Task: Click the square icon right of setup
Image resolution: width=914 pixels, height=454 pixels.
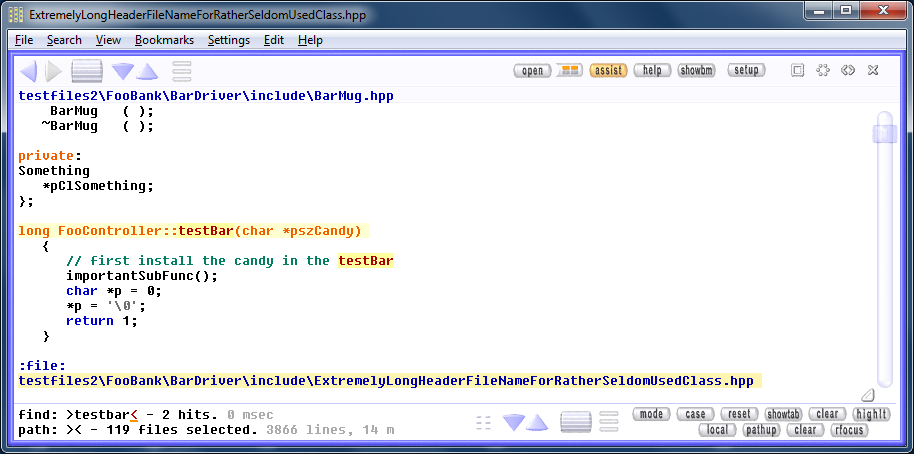Action: pos(798,70)
